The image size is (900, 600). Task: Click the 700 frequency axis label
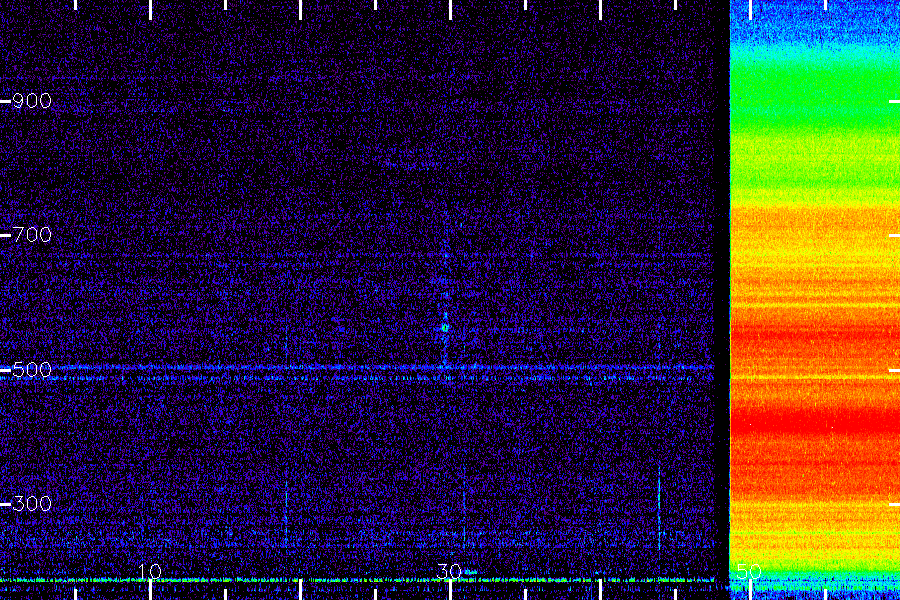(32, 235)
